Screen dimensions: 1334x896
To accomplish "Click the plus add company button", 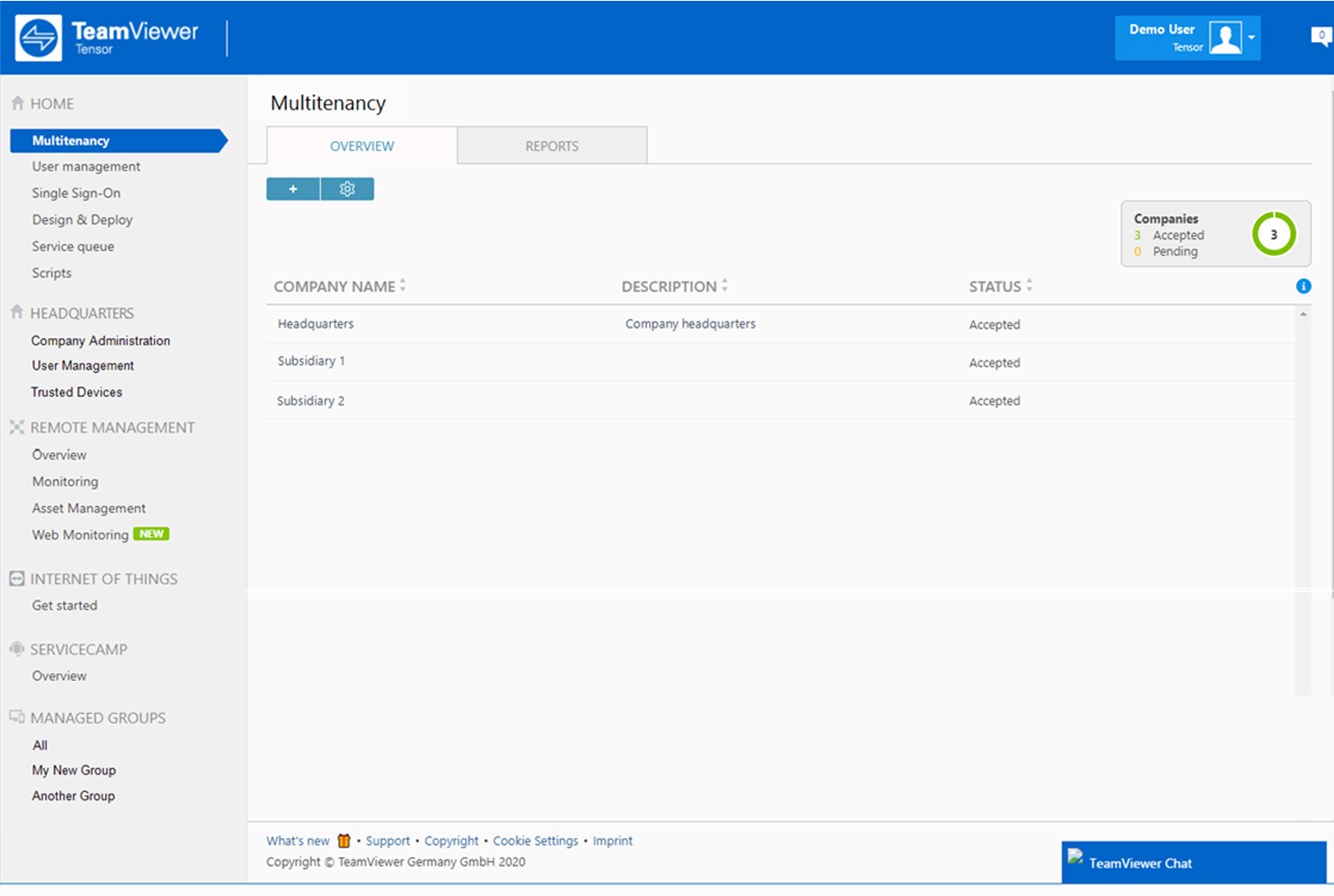I will (293, 189).
